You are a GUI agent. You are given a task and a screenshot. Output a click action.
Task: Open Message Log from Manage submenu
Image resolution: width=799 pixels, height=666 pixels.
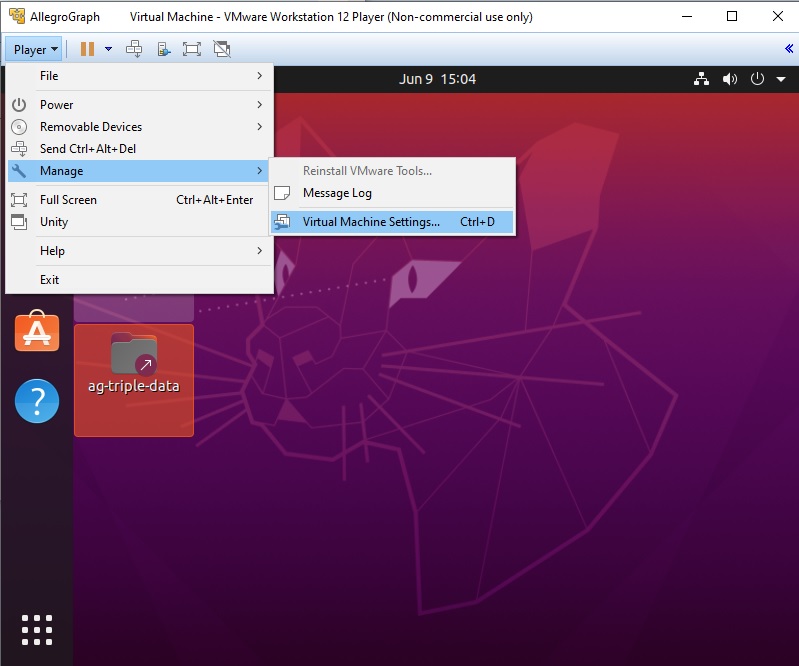pos(392,193)
